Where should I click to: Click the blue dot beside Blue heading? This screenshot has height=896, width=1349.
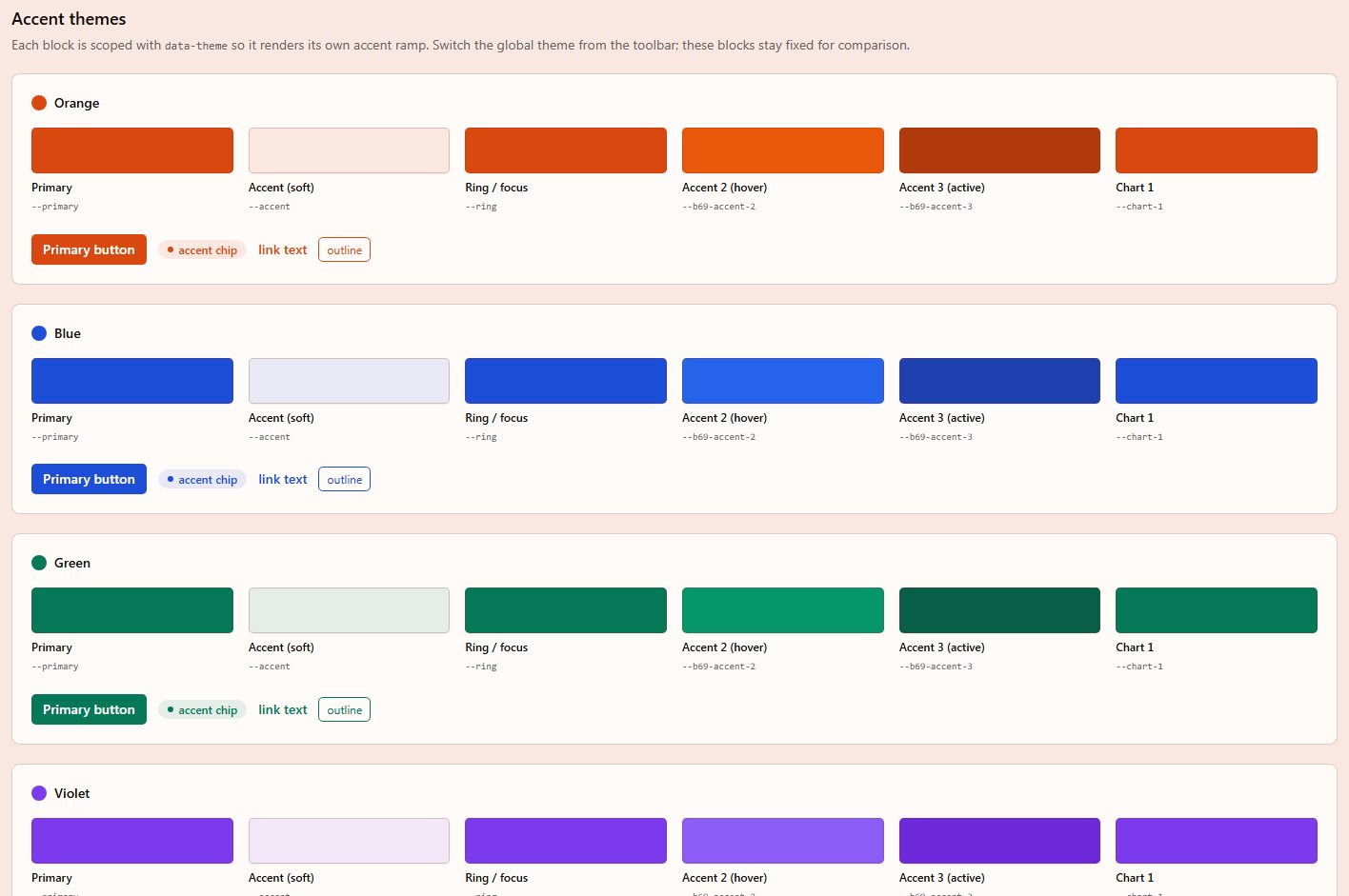pyautogui.click(x=39, y=333)
